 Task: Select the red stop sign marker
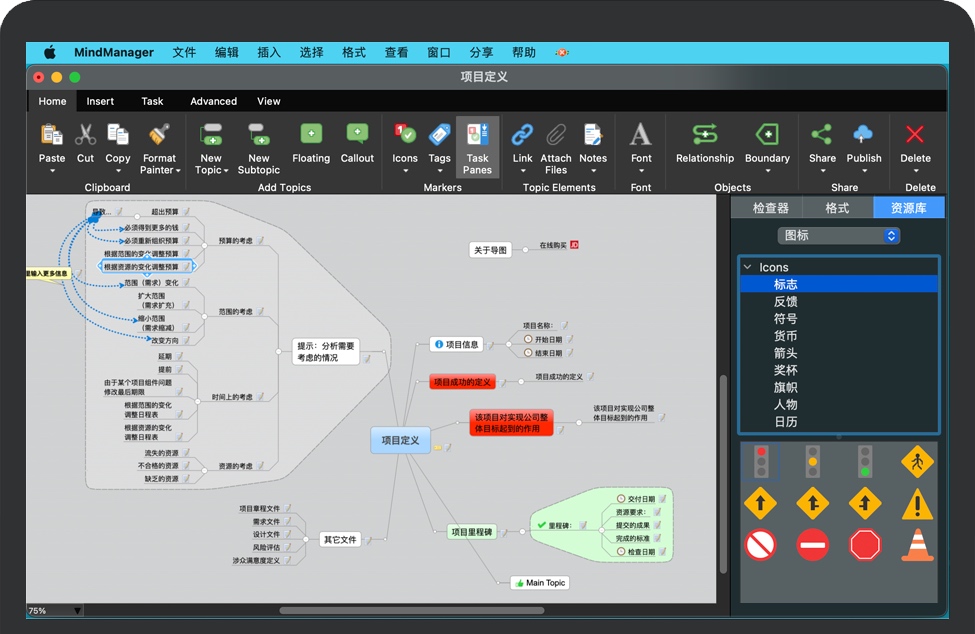click(x=865, y=545)
